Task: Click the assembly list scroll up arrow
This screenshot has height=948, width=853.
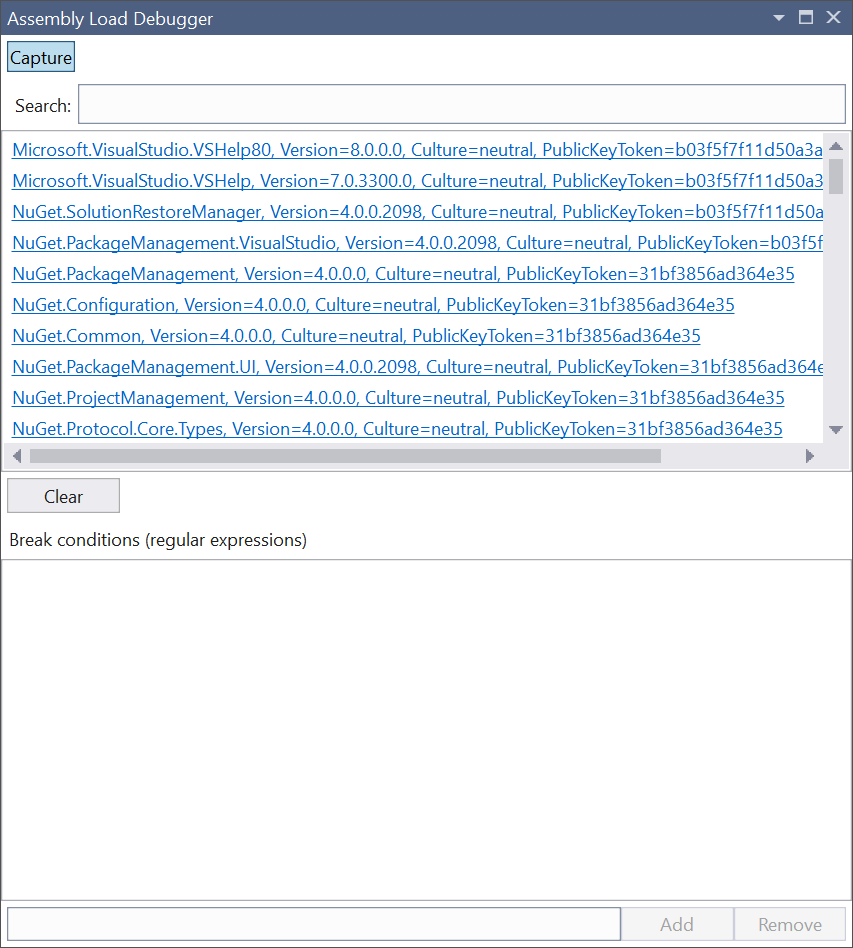Action: pos(836,146)
